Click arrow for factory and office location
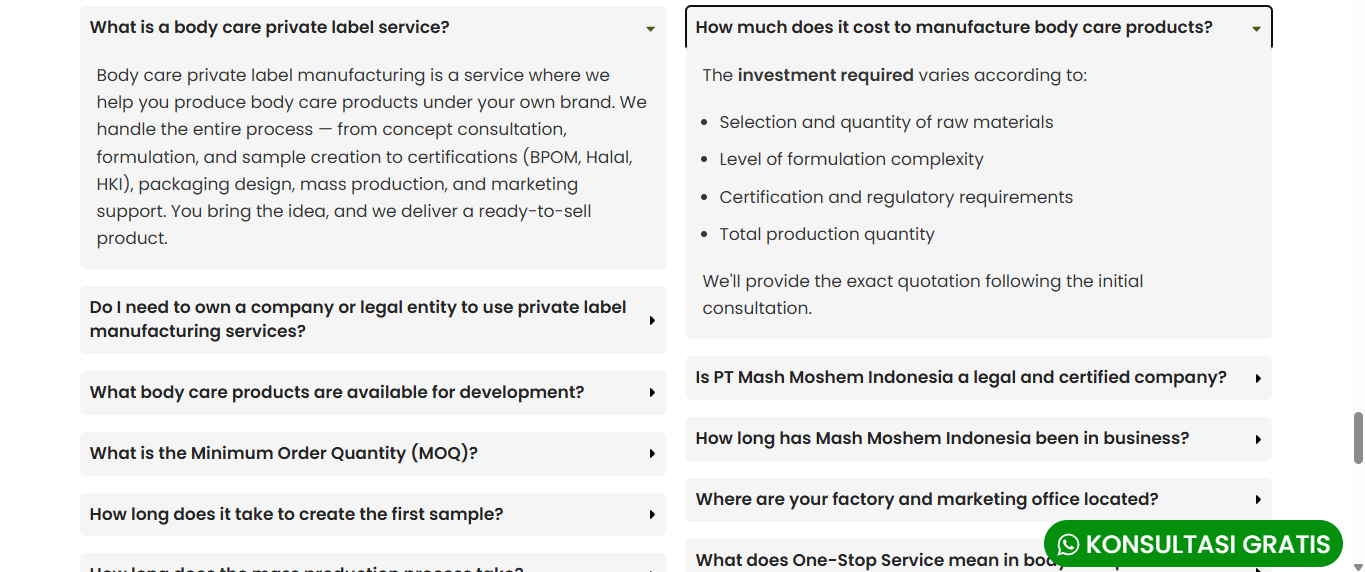1365x572 pixels. point(1258,500)
